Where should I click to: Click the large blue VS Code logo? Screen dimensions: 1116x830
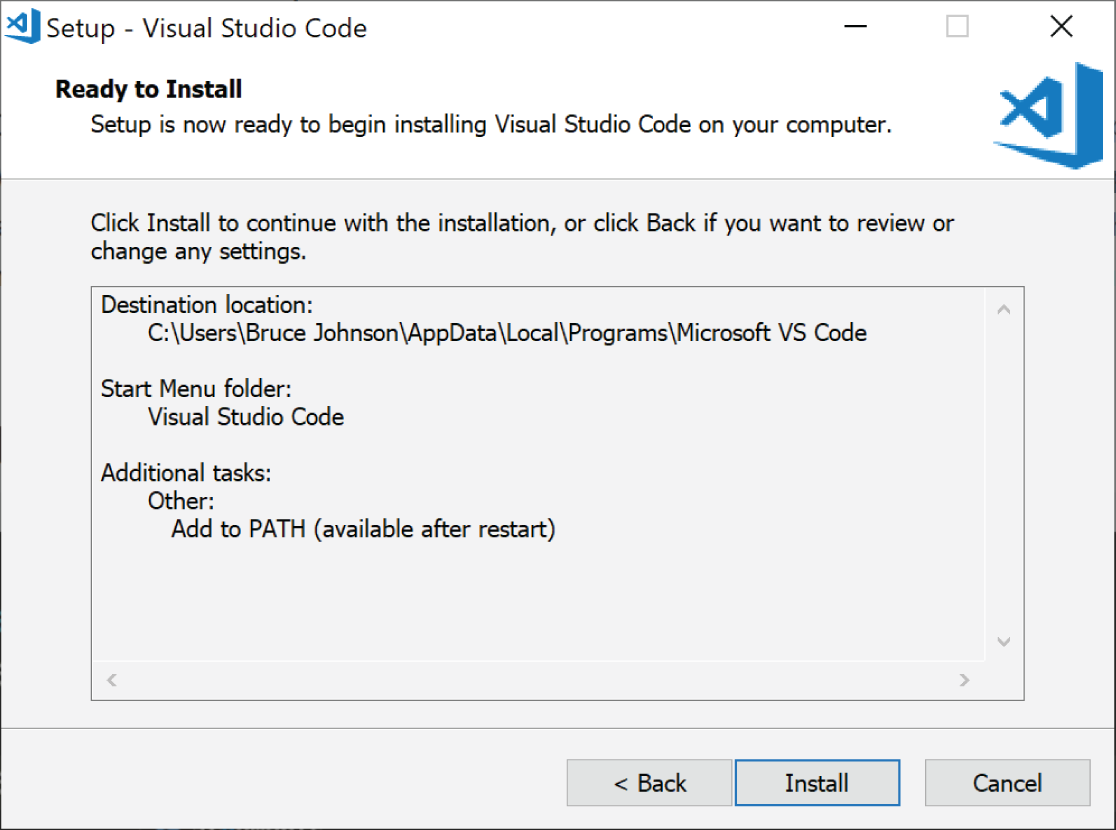tap(1048, 116)
